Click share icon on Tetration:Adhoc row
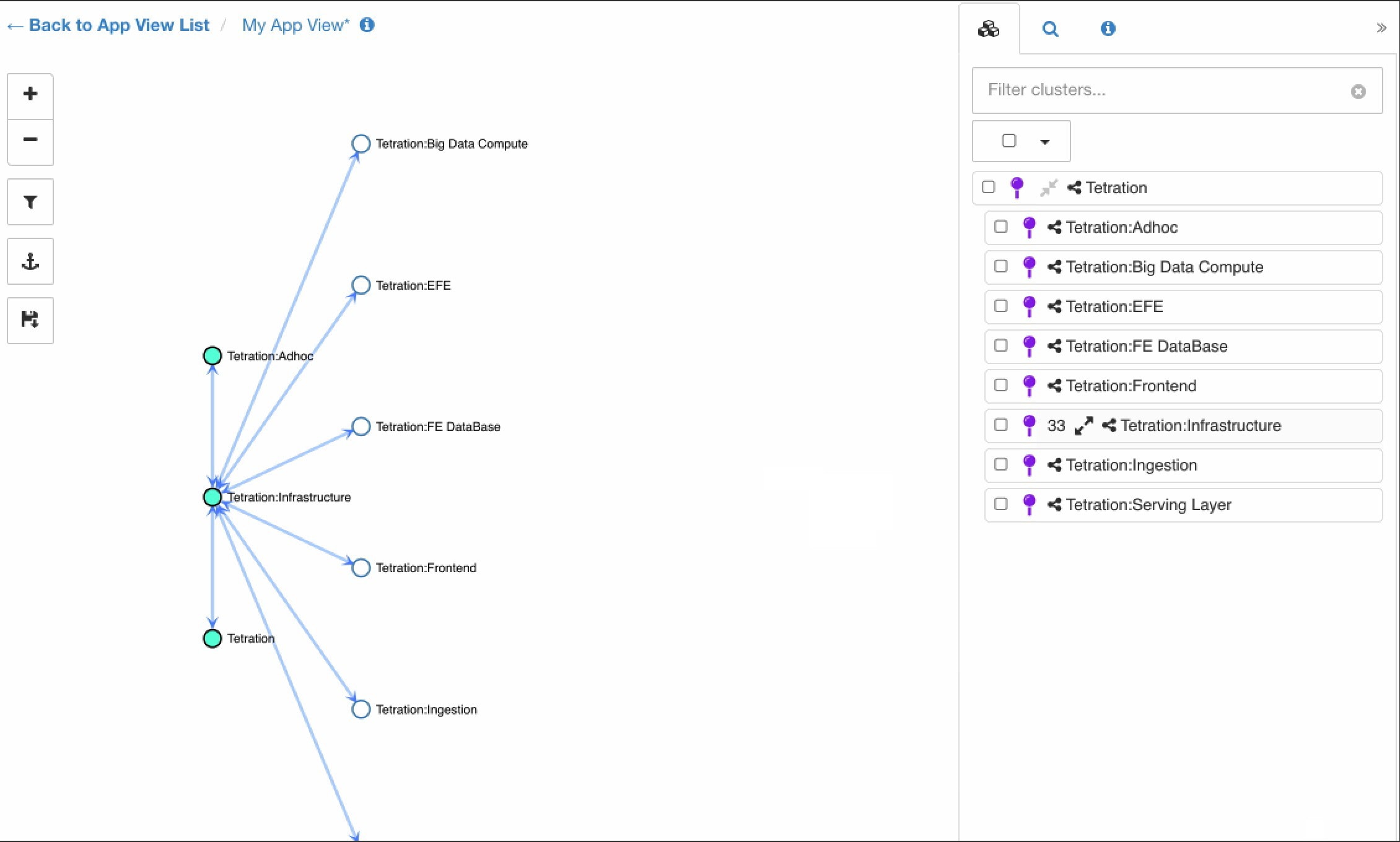Image resolution: width=1400 pixels, height=842 pixels. (1054, 227)
